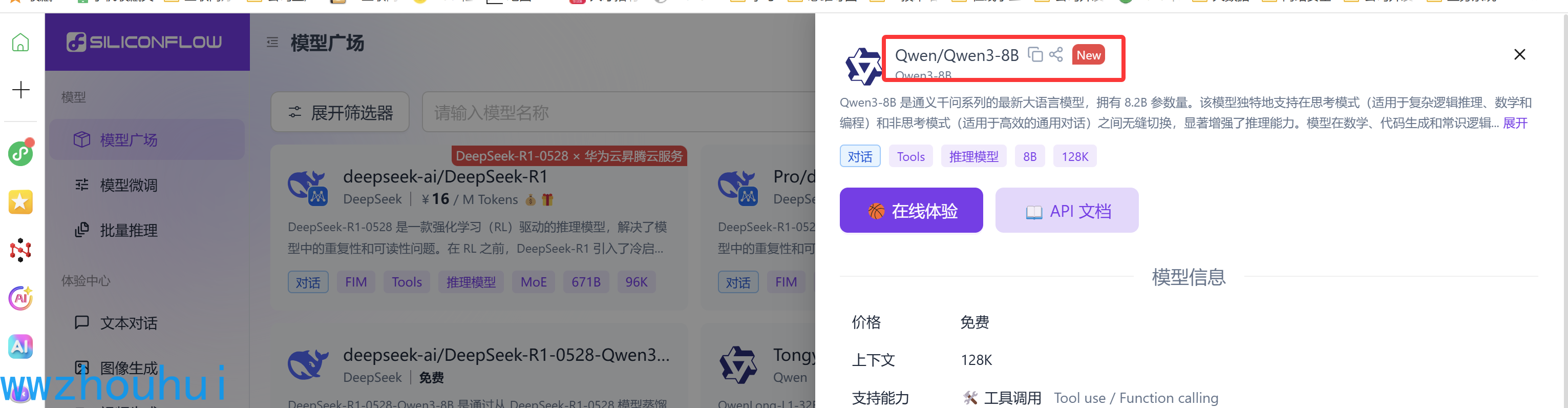The image size is (1568, 408).
Task: Click the plus icon in left sidebar
Action: pyautogui.click(x=20, y=90)
